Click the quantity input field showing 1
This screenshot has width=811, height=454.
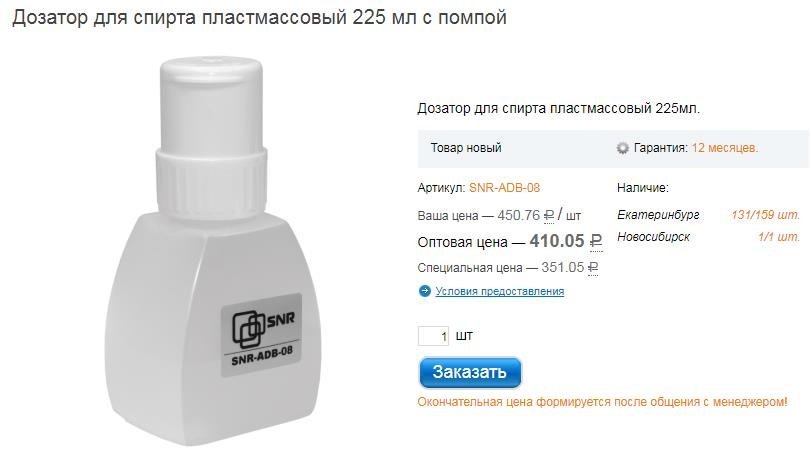tap(433, 336)
